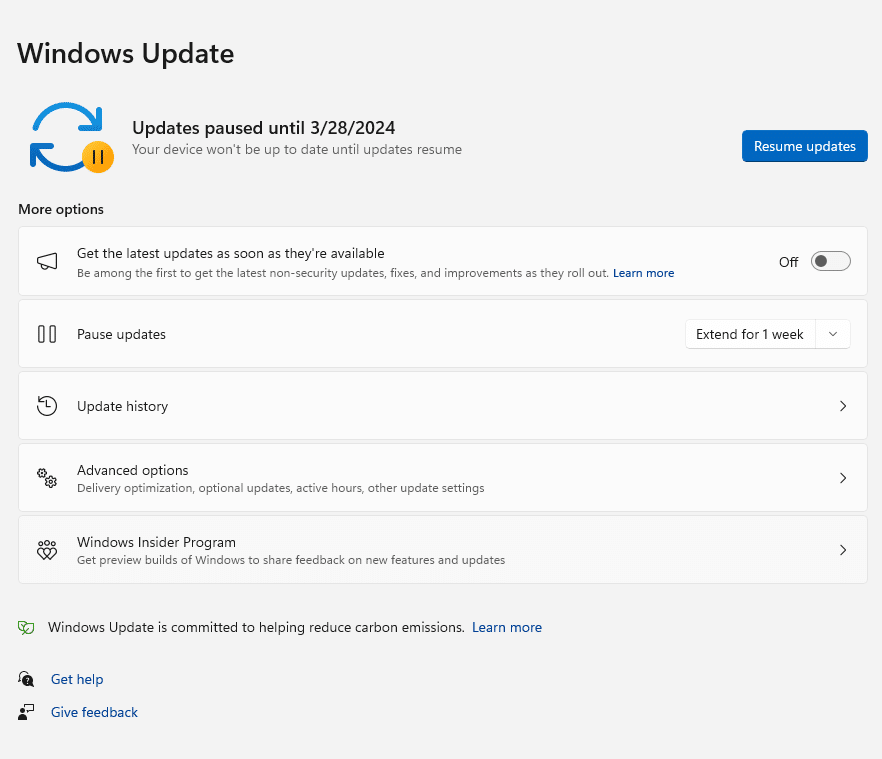Select the Windows Insider Program title

click(x=156, y=542)
